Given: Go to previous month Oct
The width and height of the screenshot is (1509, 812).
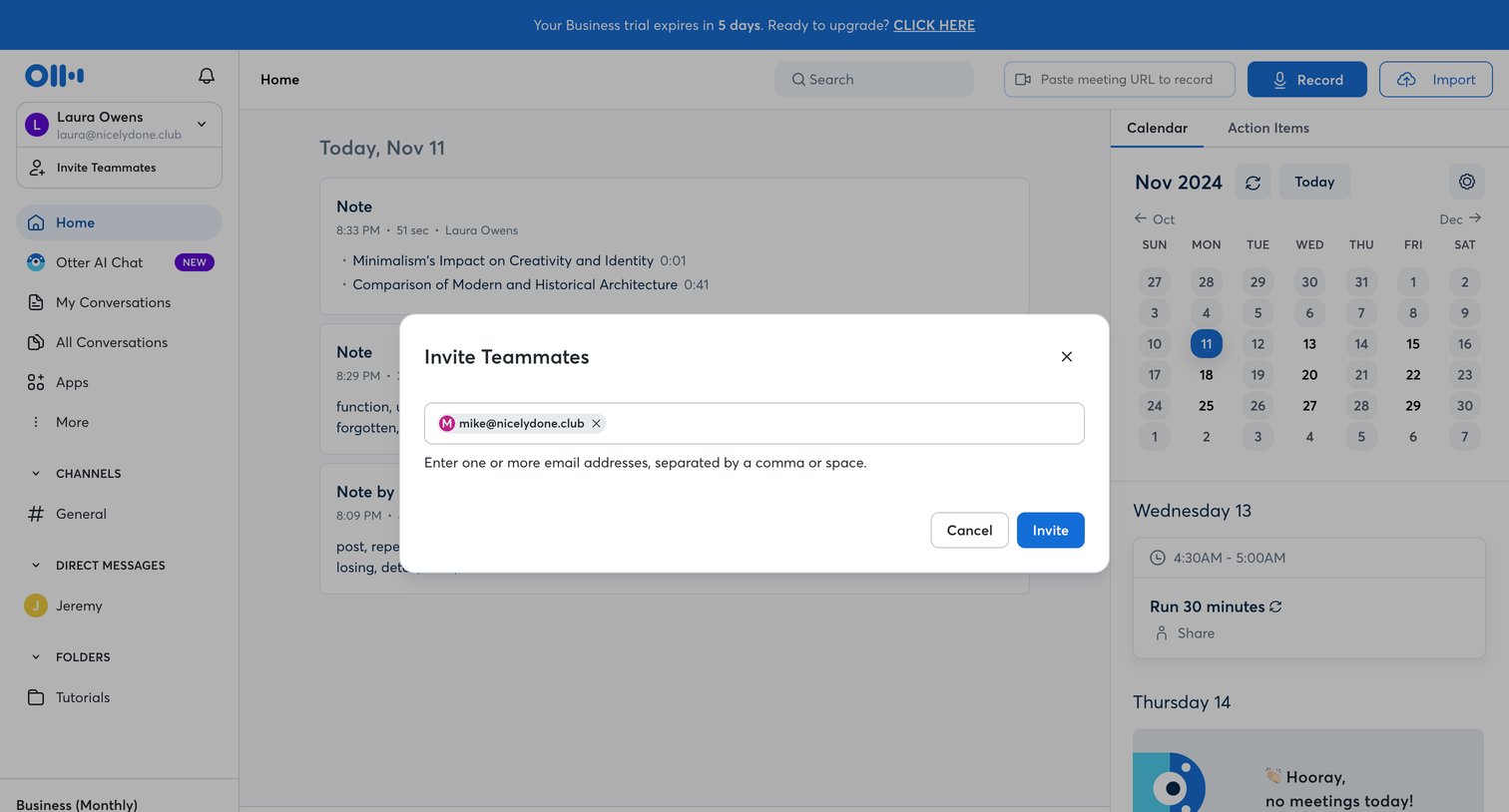Looking at the screenshot, I should 1155,218.
